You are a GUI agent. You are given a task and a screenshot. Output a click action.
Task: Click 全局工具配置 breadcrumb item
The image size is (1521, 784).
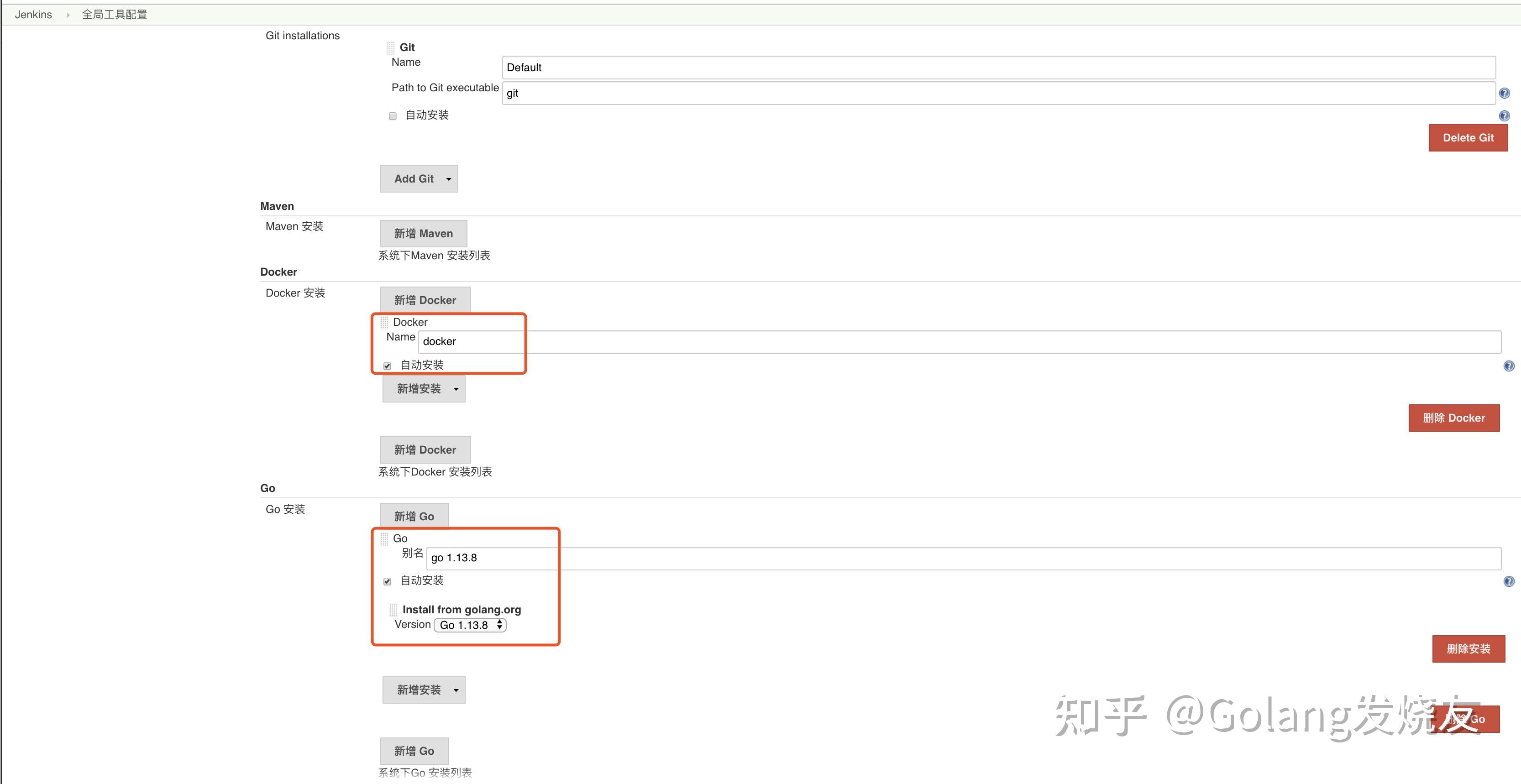(x=115, y=15)
